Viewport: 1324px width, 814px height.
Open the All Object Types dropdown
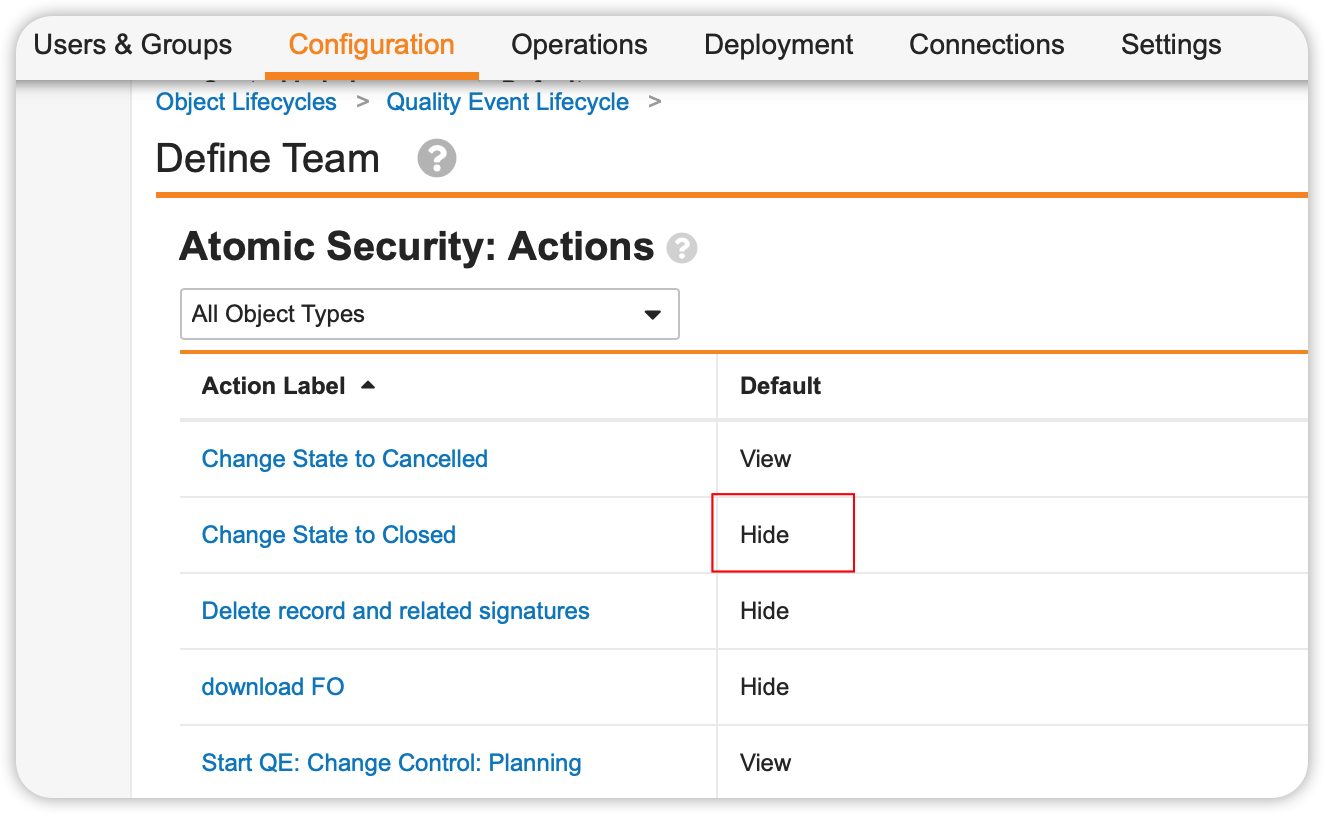tap(429, 314)
